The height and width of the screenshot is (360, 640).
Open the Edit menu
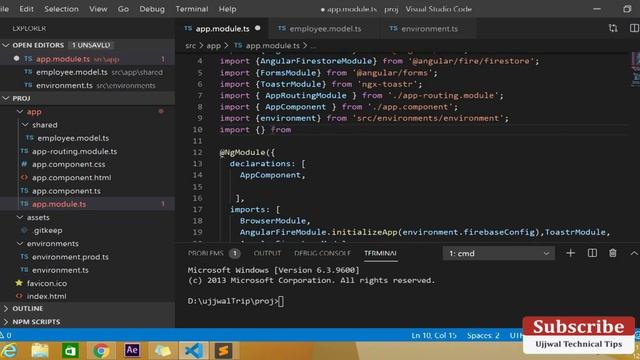(x=27, y=9)
